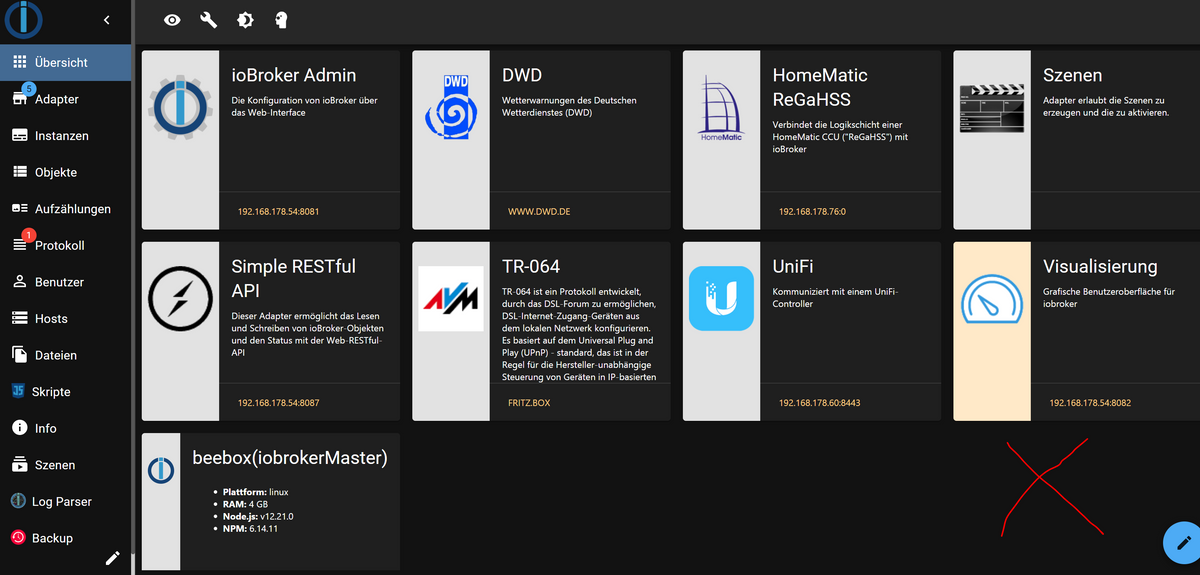Open ioBroker Admin link 192.168.178.54:8081
Screen dimensions: 1200x575
pyautogui.click(x=278, y=212)
